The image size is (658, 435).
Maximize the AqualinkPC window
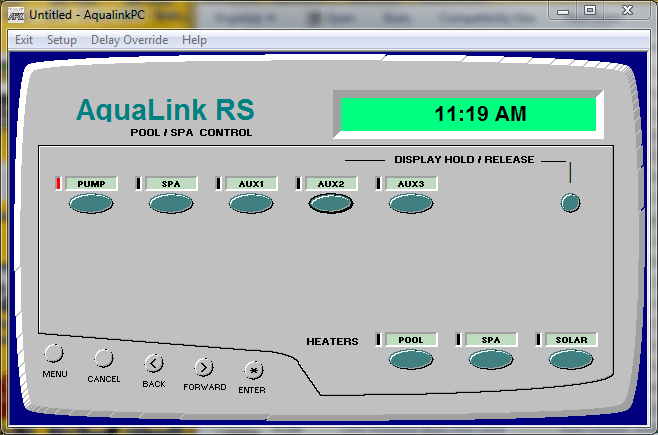(x=590, y=11)
